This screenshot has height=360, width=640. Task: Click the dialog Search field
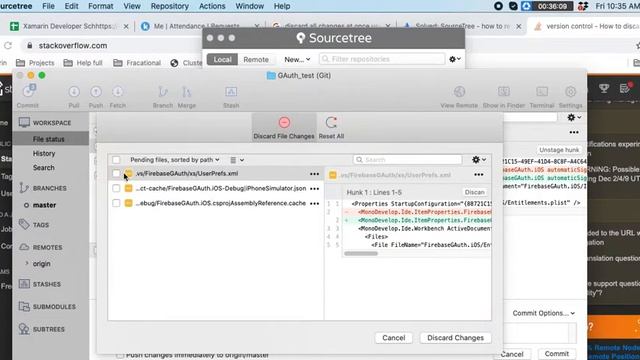[408, 160]
